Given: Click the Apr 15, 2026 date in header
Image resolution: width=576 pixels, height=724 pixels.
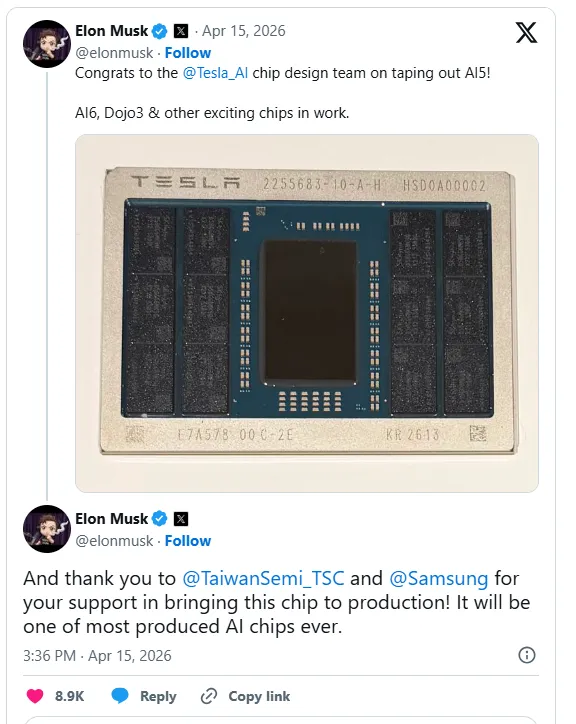Looking at the screenshot, I should point(244,31).
